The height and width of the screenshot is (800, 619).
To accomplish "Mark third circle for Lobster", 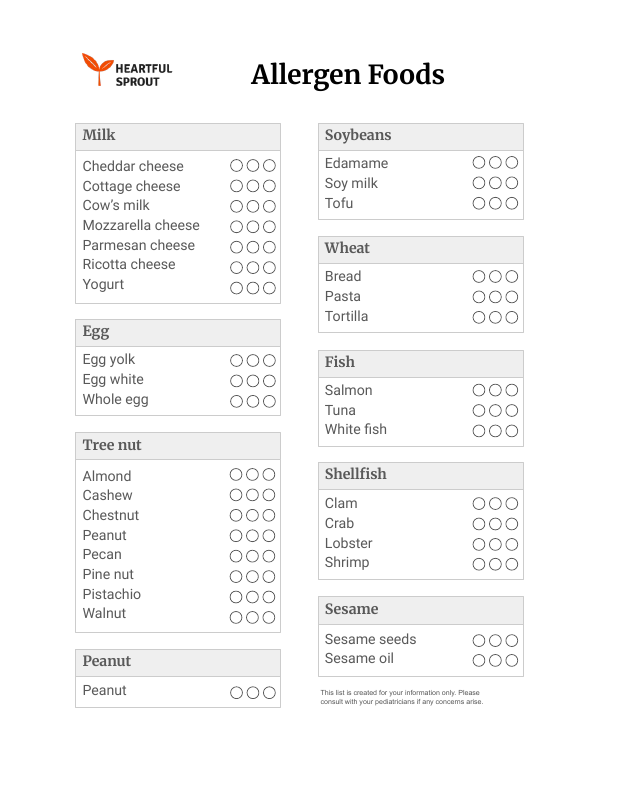I will pyautogui.click(x=512, y=544).
